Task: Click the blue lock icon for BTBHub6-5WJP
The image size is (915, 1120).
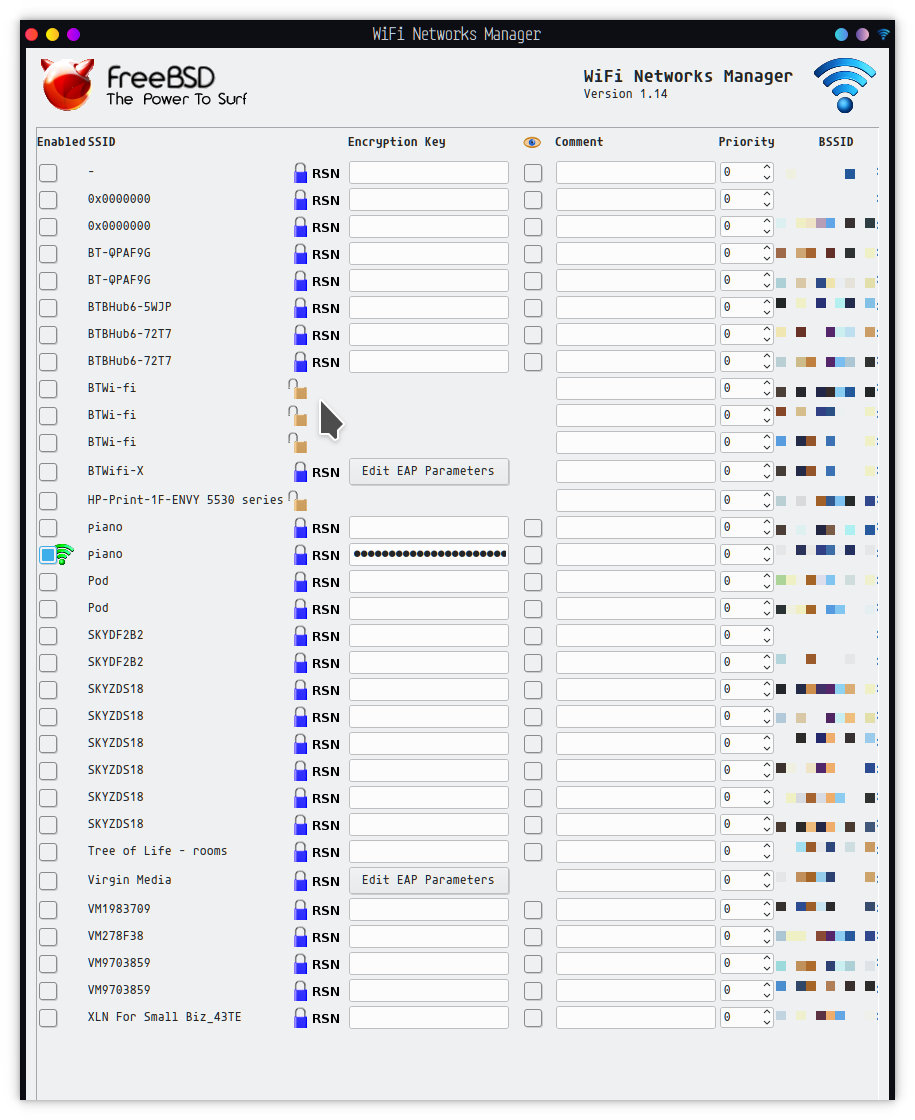Action: (300, 308)
